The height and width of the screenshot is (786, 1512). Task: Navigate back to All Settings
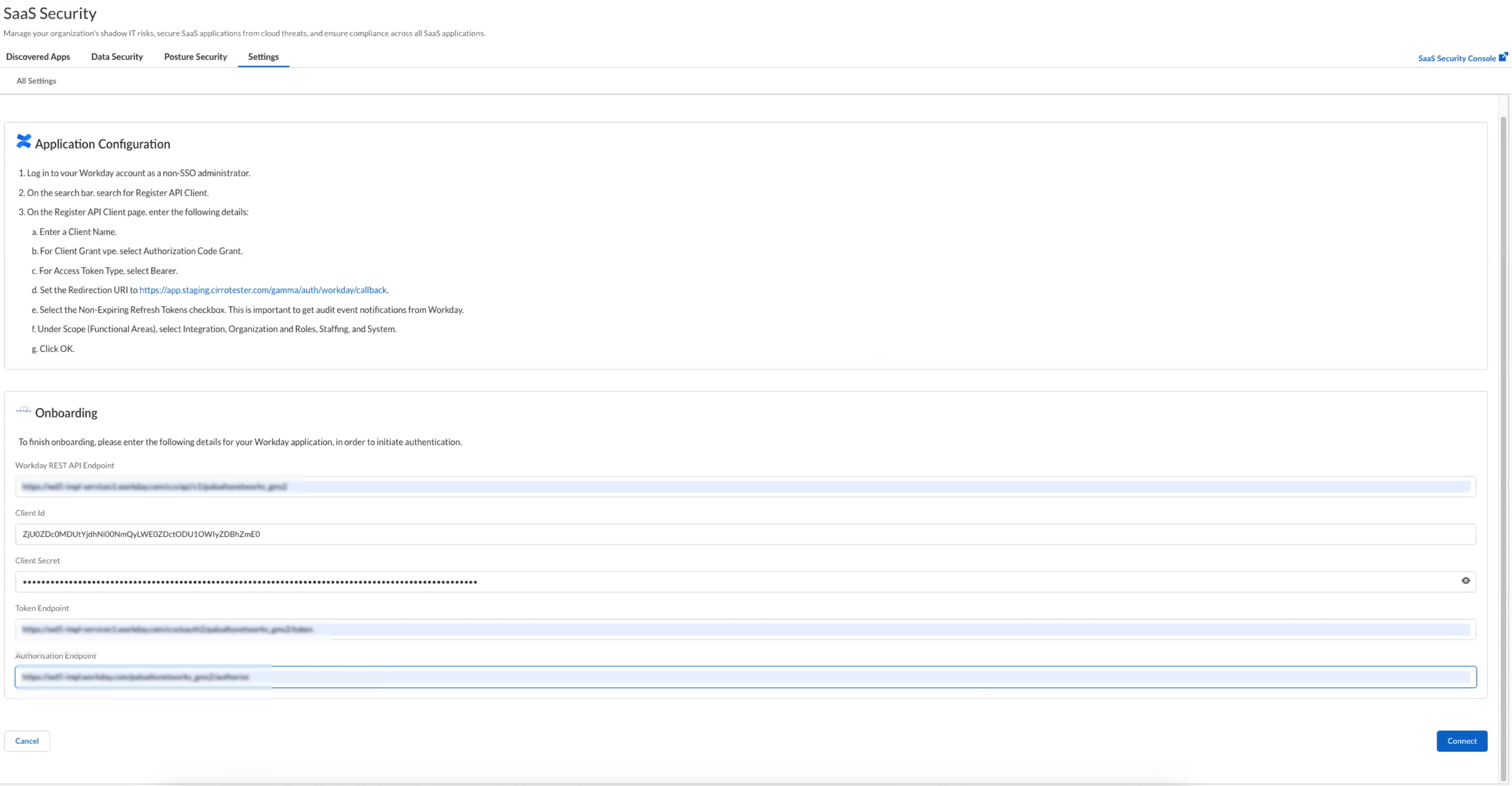36,81
